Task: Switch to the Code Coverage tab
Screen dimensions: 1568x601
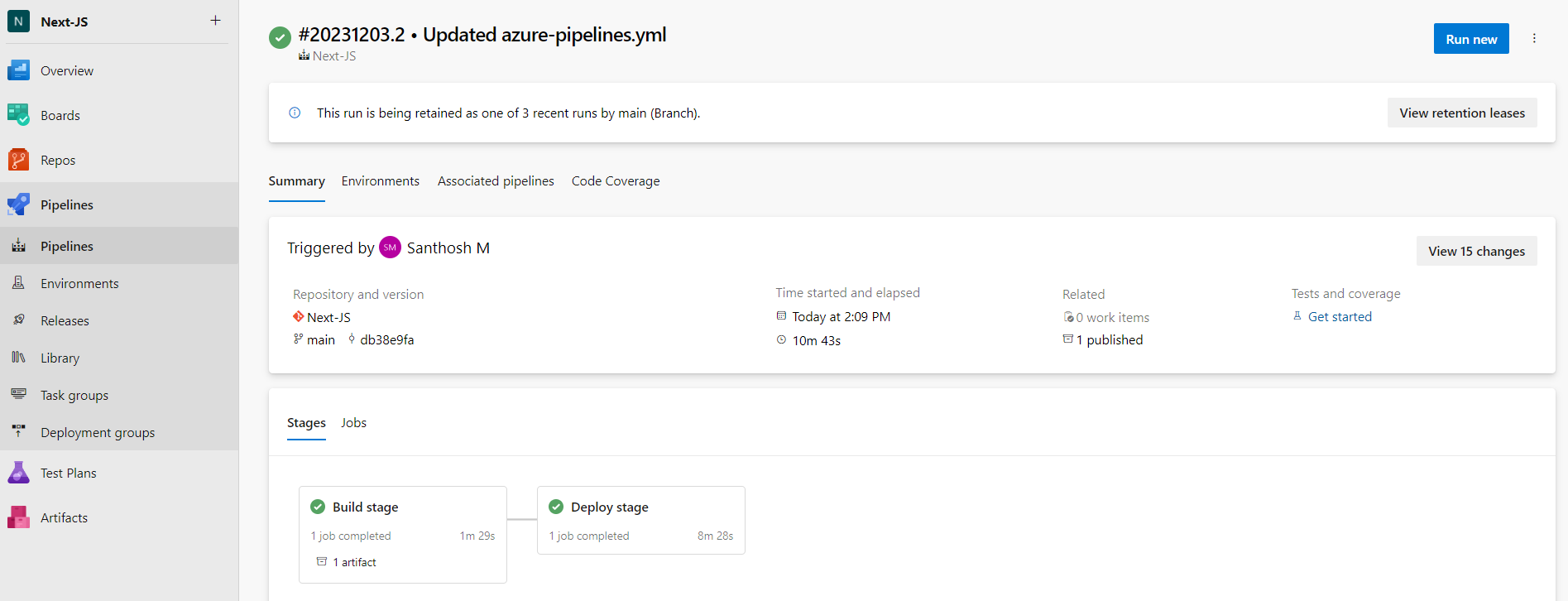Action: click(616, 181)
